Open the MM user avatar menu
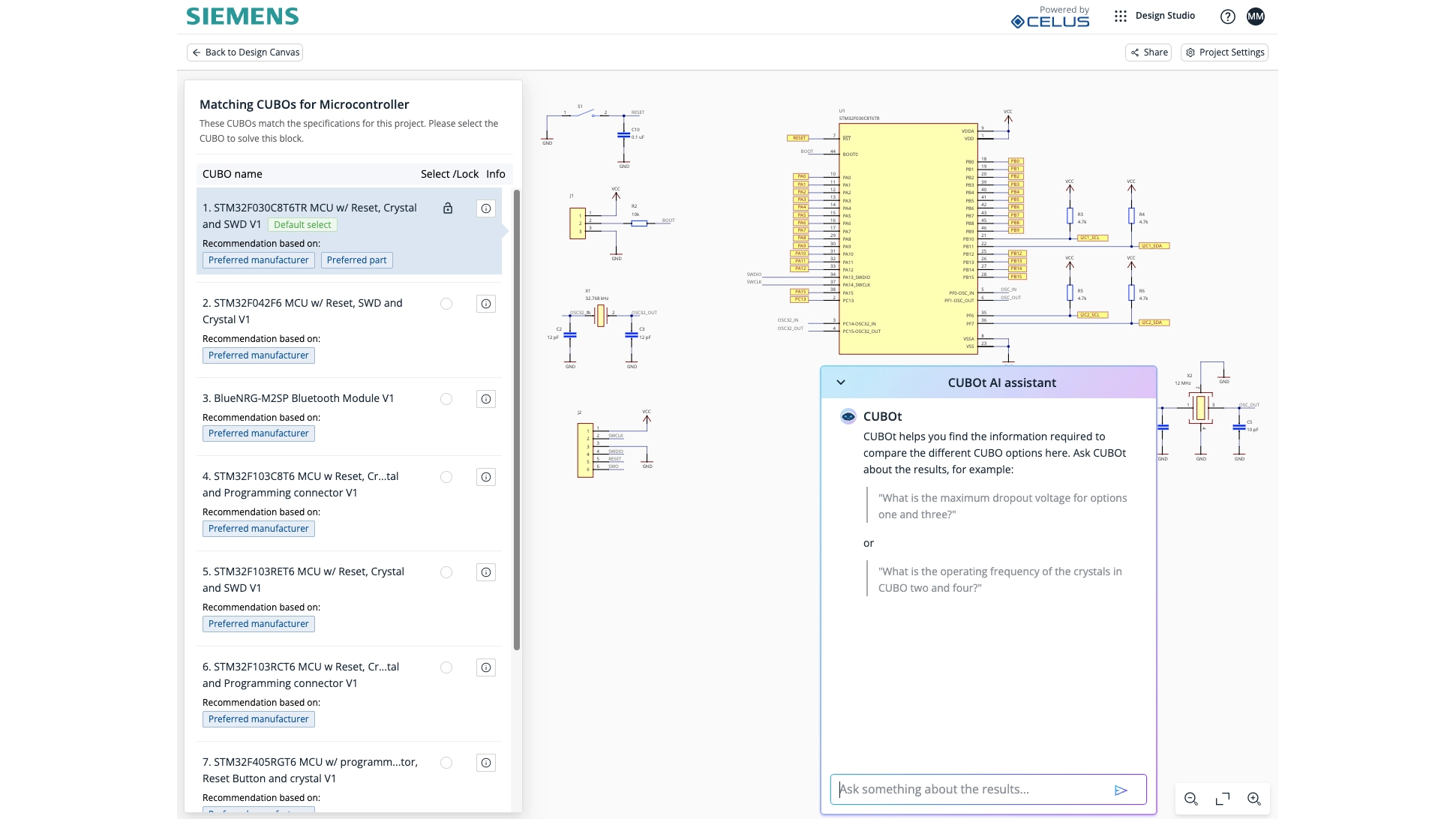Image resolution: width=1456 pixels, height=819 pixels. [1255, 16]
